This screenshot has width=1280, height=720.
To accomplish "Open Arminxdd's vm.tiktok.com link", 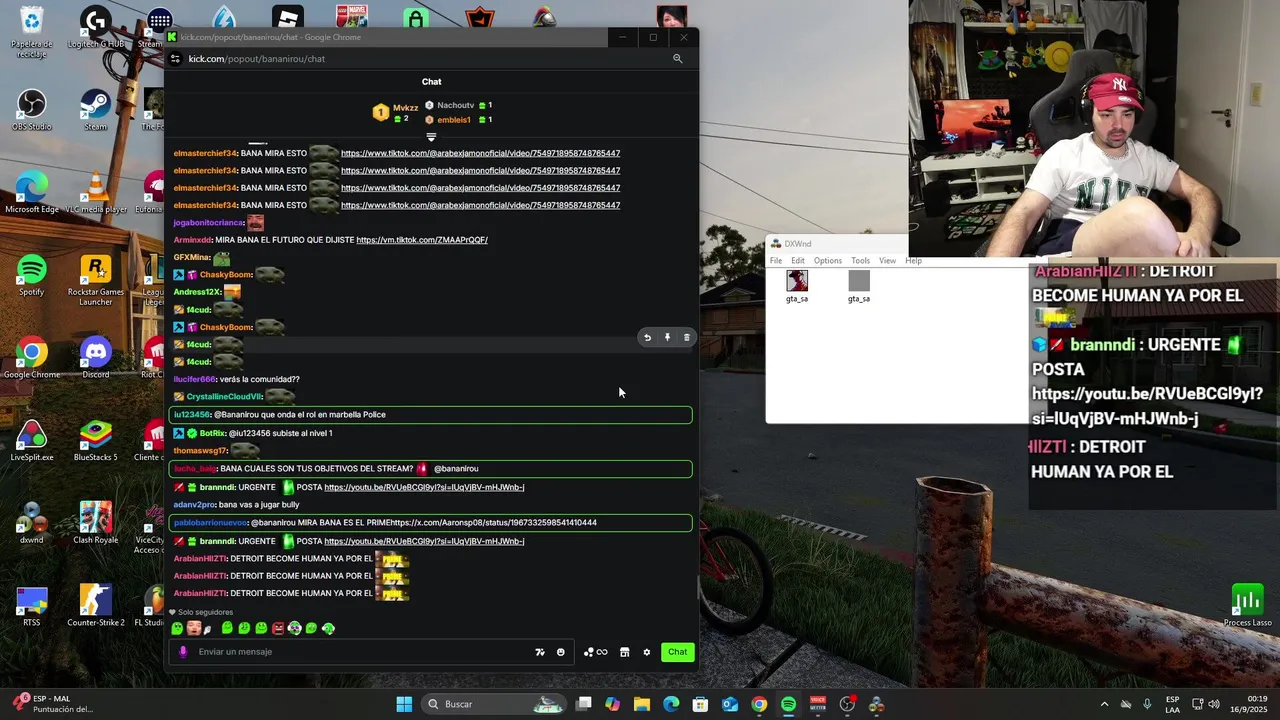I will click(x=422, y=240).
